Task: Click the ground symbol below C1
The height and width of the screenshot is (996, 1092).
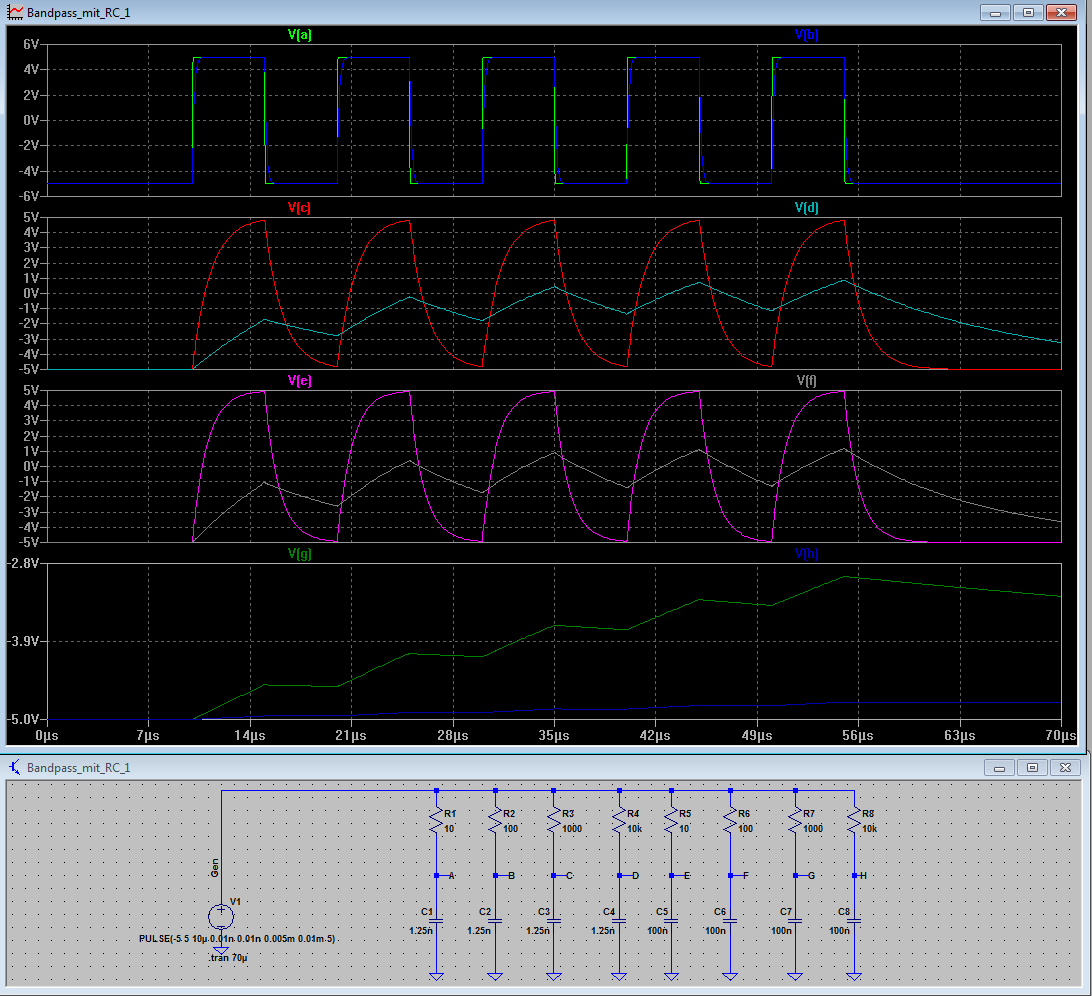Action: (x=436, y=976)
